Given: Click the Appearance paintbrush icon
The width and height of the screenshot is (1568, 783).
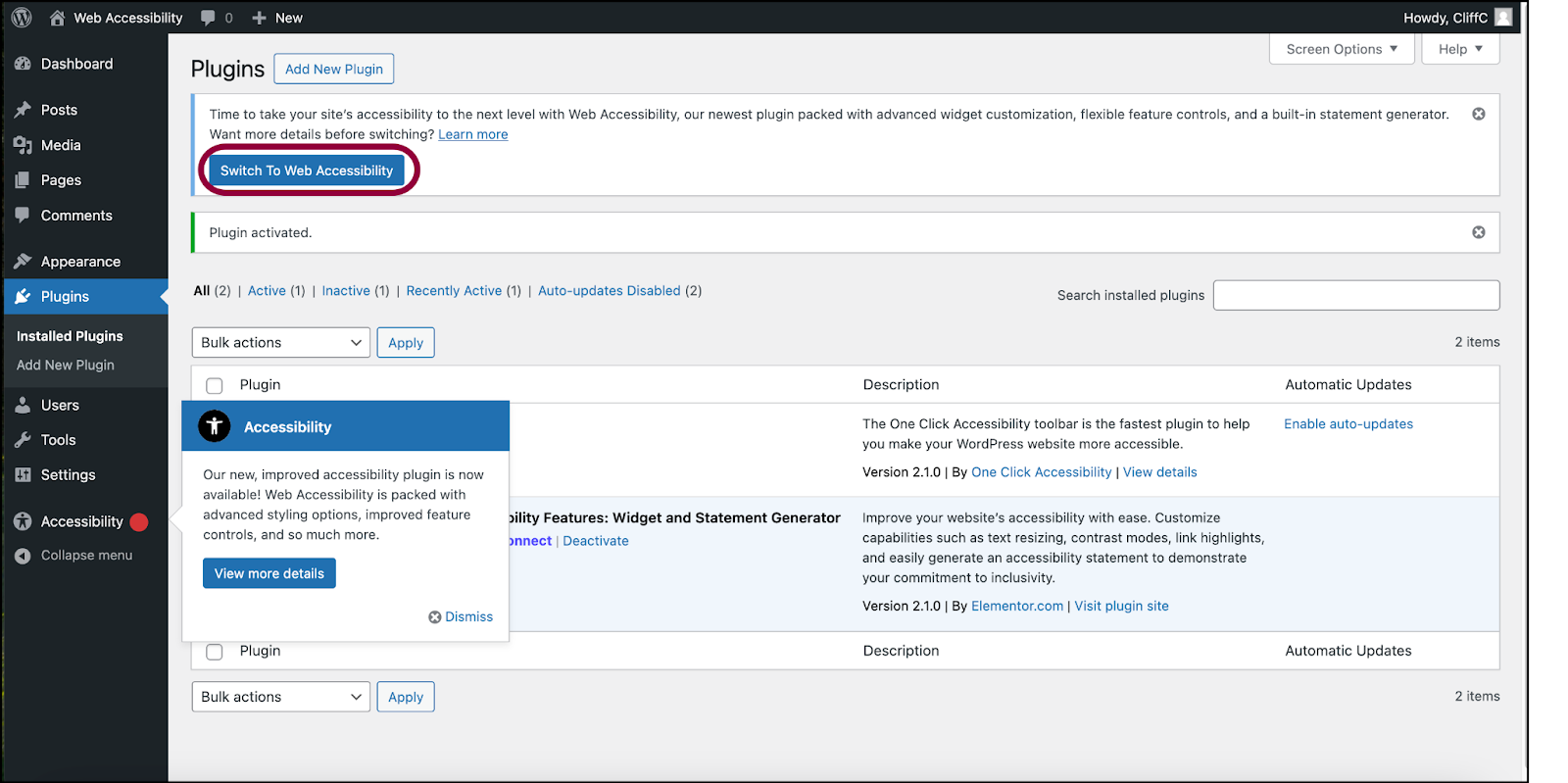Looking at the screenshot, I should (x=23, y=262).
